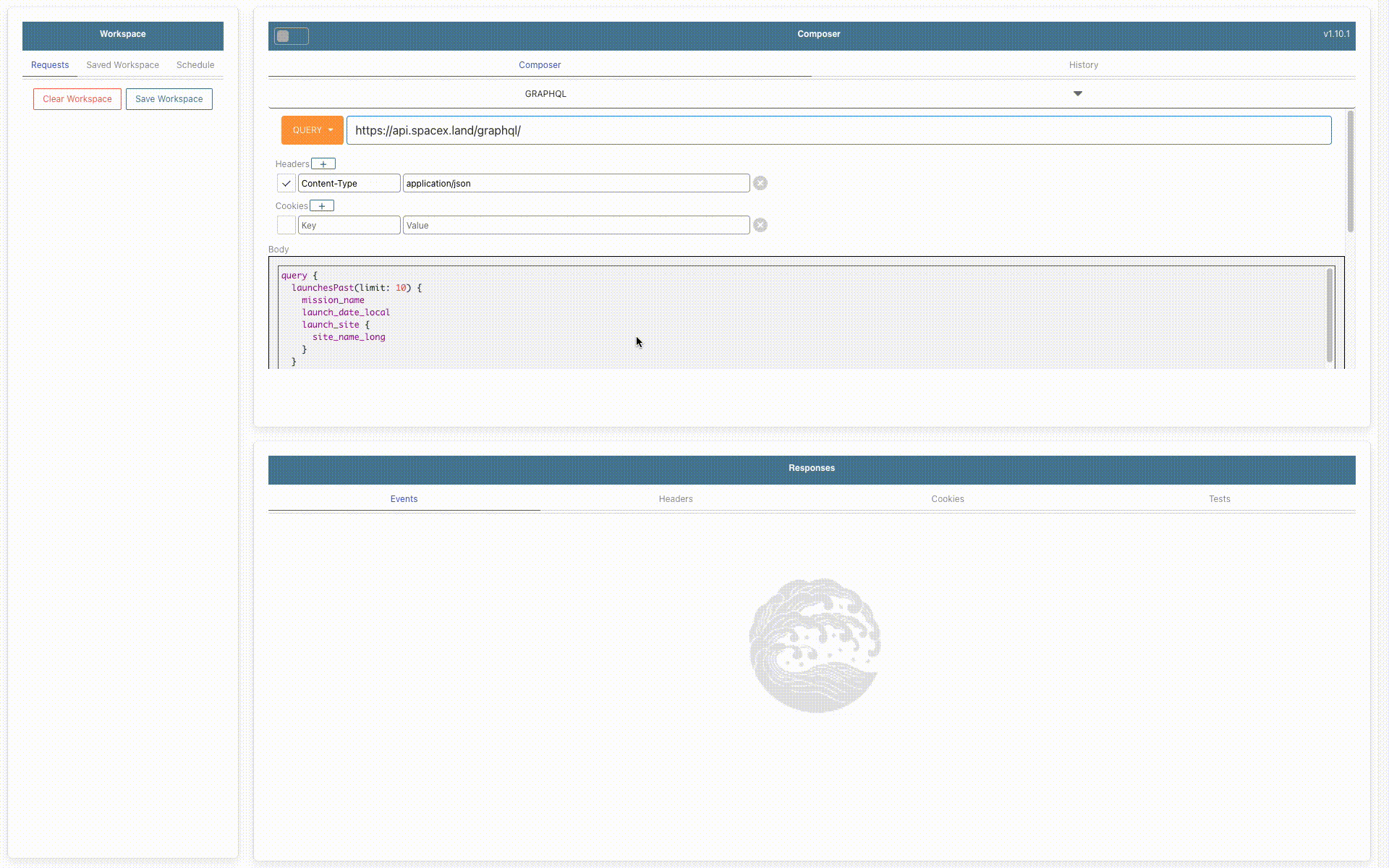Image resolution: width=1389 pixels, height=868 pixels.
Task: Uncheck the Content-Type header checkbox
Action: (x=286, y=184)
